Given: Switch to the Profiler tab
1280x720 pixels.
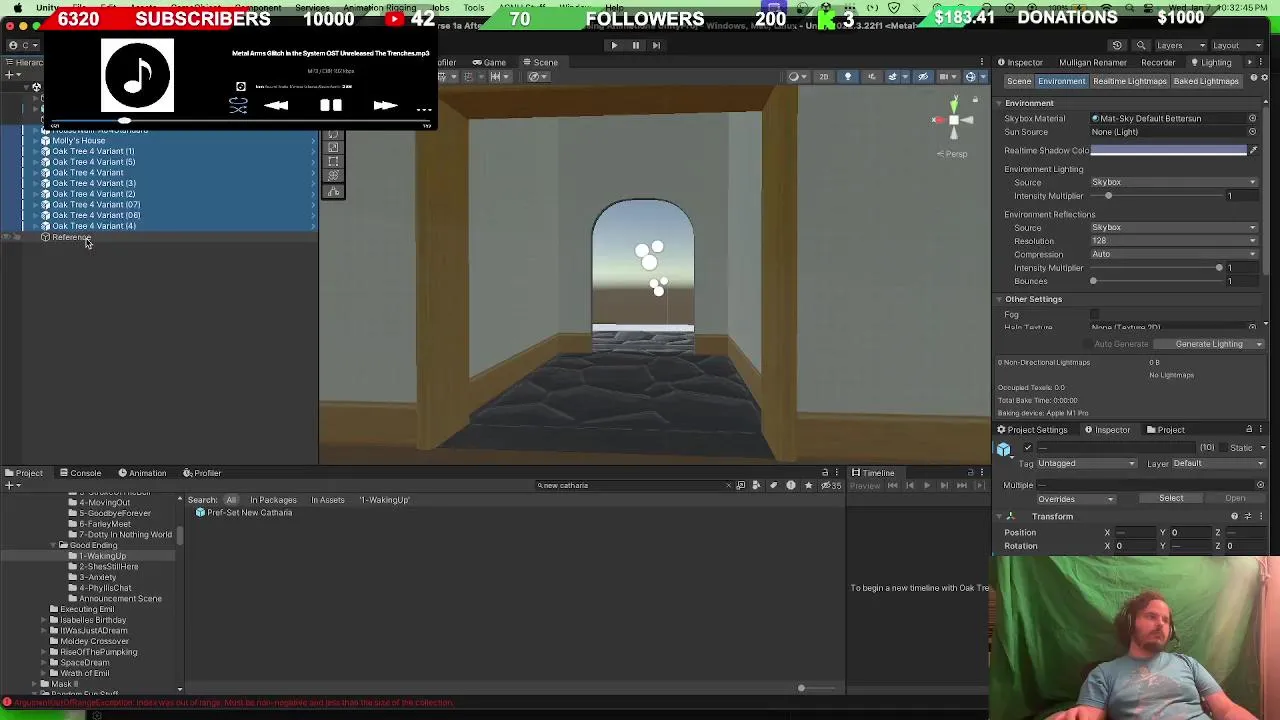Looking at the screenshot, I should click(202, 473).
